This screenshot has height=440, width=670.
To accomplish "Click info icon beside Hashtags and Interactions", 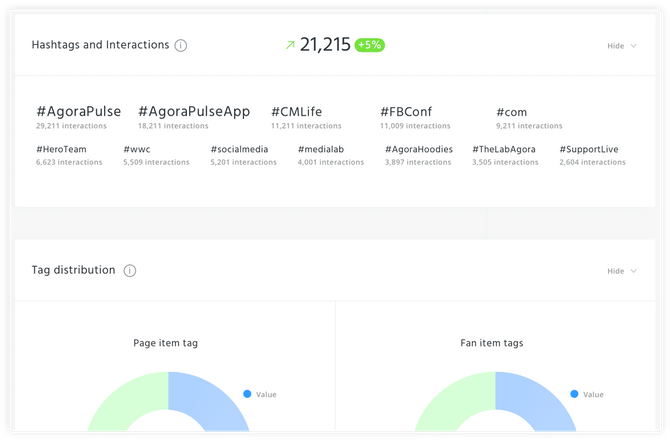I will (x=180, y=45).
